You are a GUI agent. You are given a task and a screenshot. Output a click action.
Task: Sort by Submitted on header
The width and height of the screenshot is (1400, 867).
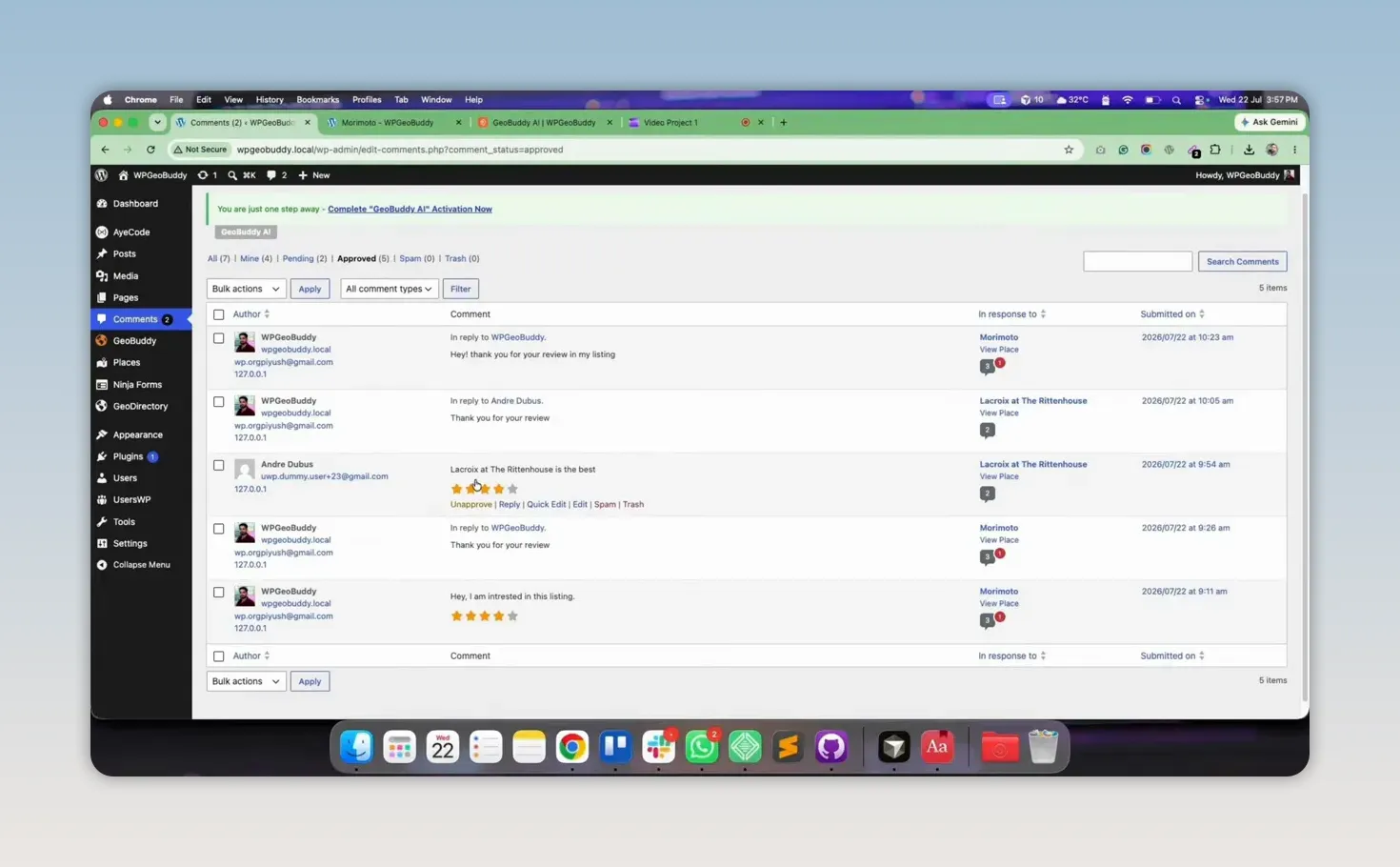[1172, 314]
